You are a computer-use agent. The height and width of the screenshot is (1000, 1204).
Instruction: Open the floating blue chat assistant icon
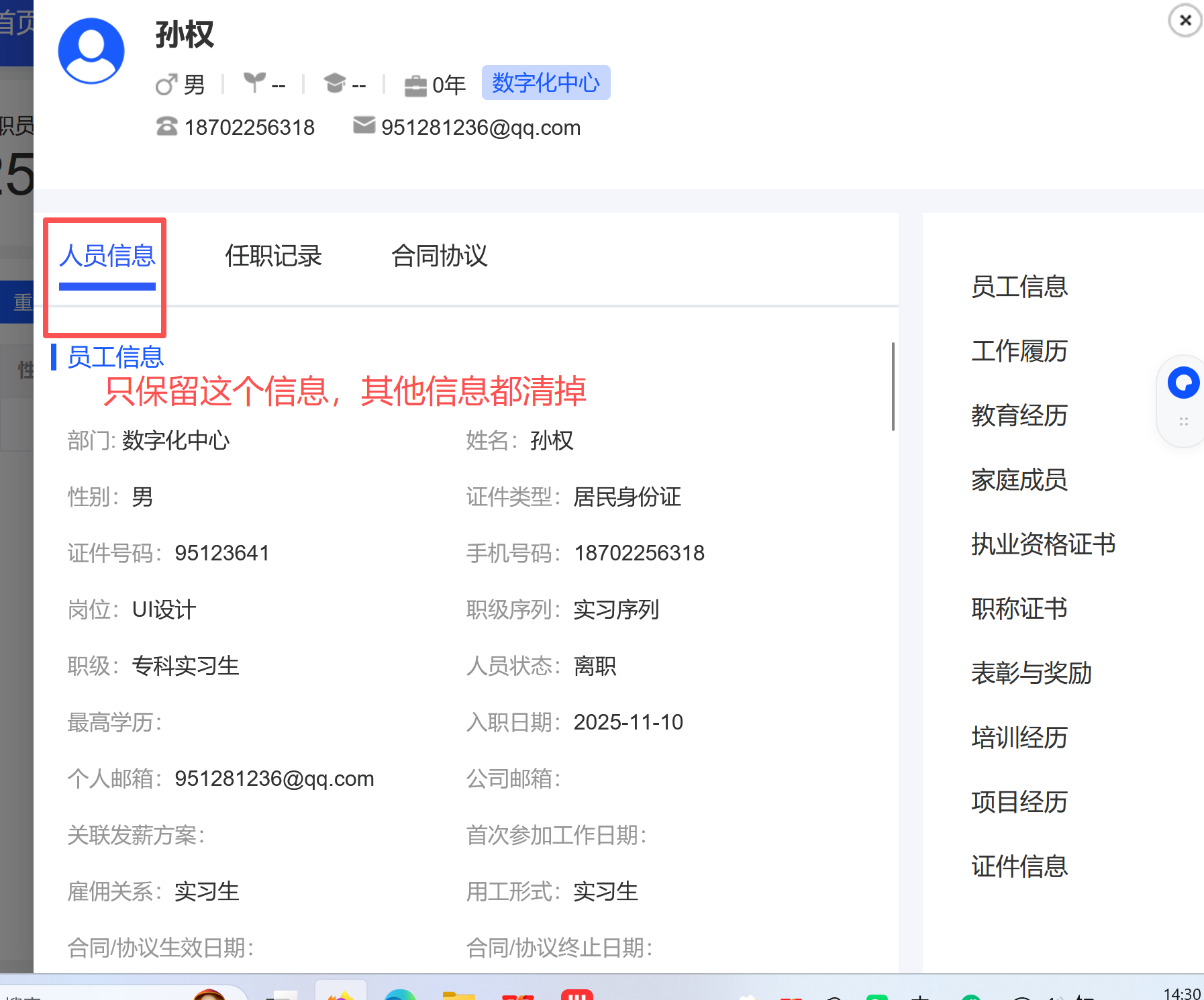(x=1183, y=383)
